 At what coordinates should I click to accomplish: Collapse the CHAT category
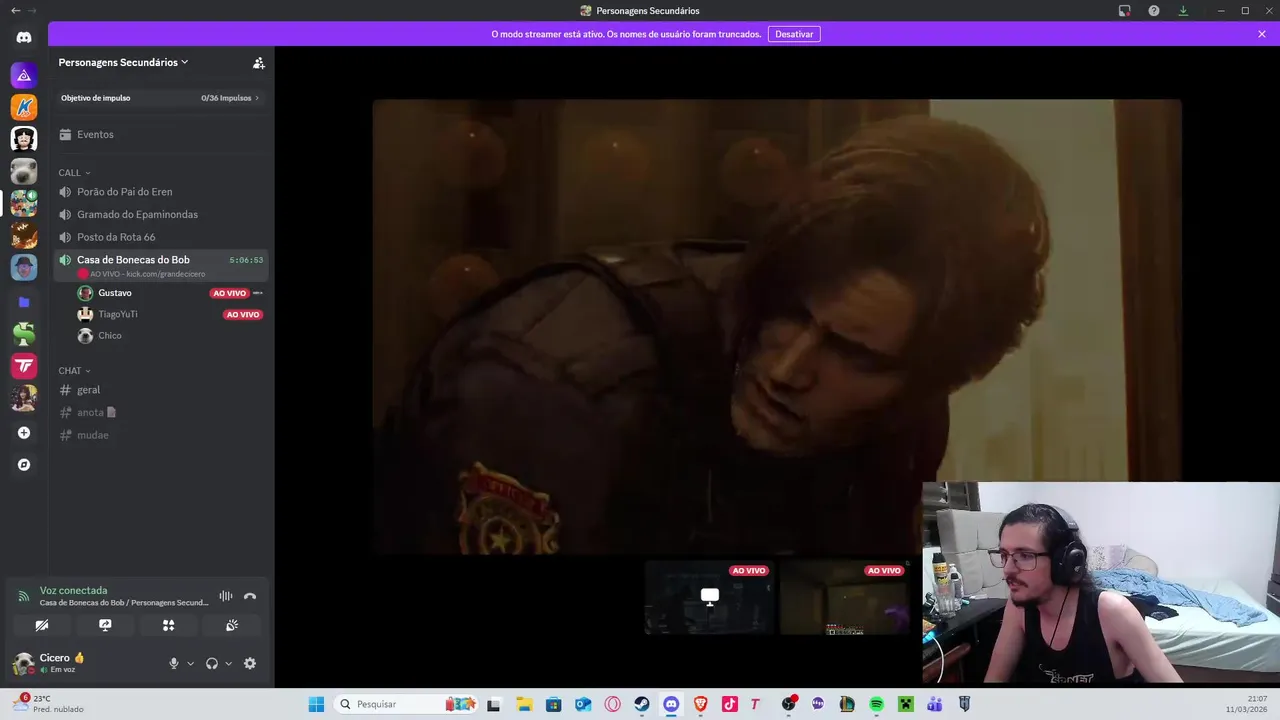coord(74,371)
